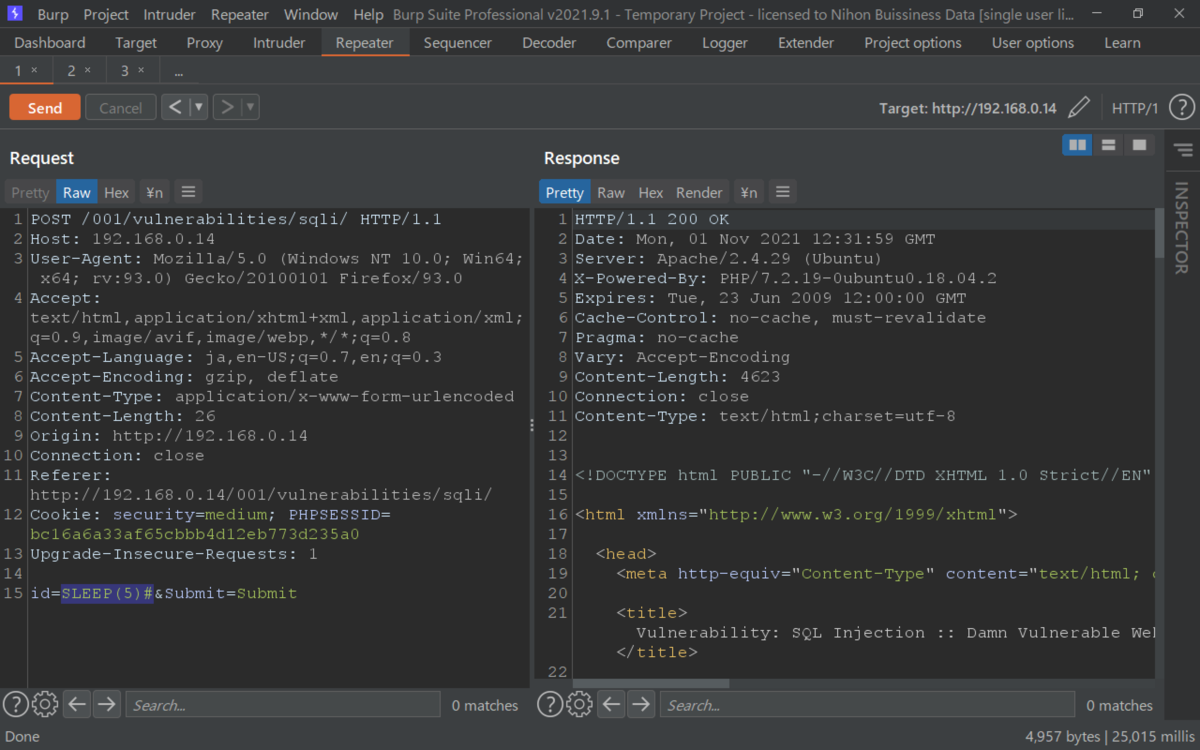Open the Dashboard tab

(x=50, y=43)
